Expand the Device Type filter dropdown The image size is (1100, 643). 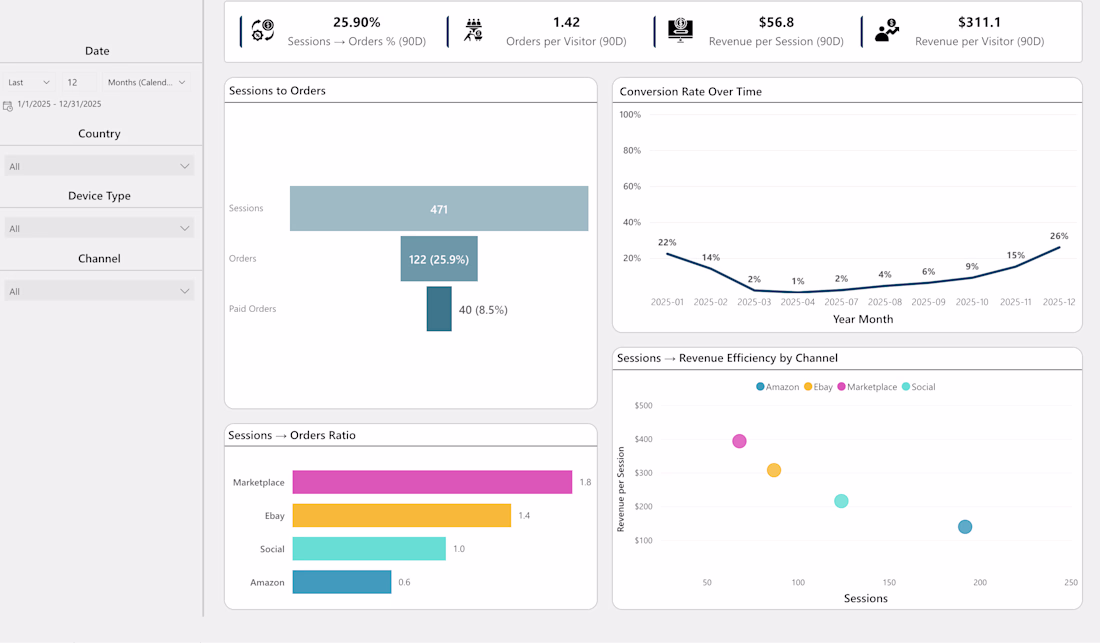[x=99, y=229]
